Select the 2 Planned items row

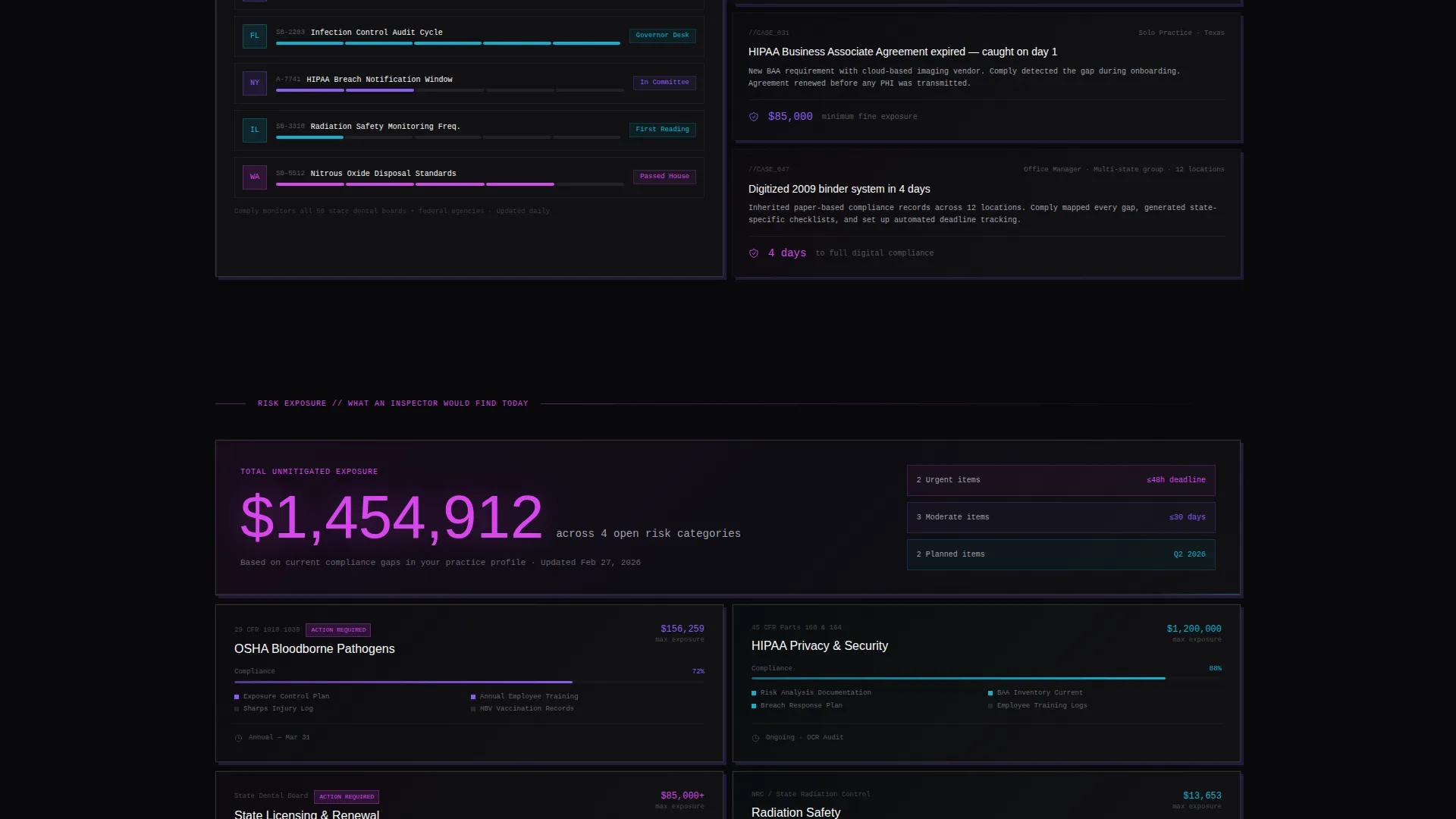(1061, 554)
